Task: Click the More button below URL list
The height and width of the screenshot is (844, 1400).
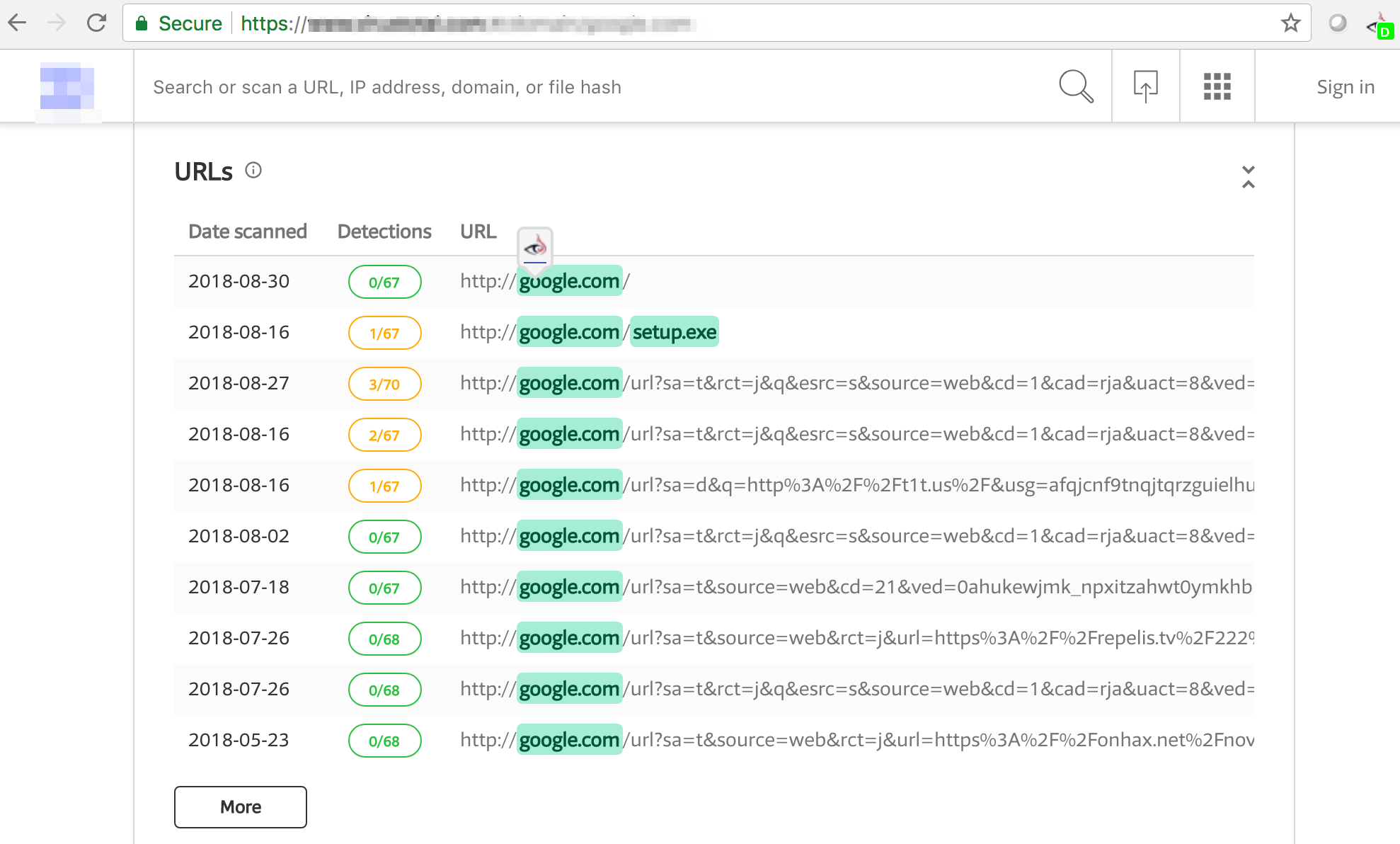Action: (x=240, y=807)
